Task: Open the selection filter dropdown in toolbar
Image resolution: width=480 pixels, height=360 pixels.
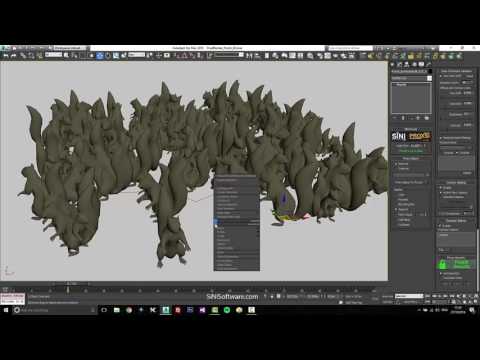Action: click(x=53, y=55)
